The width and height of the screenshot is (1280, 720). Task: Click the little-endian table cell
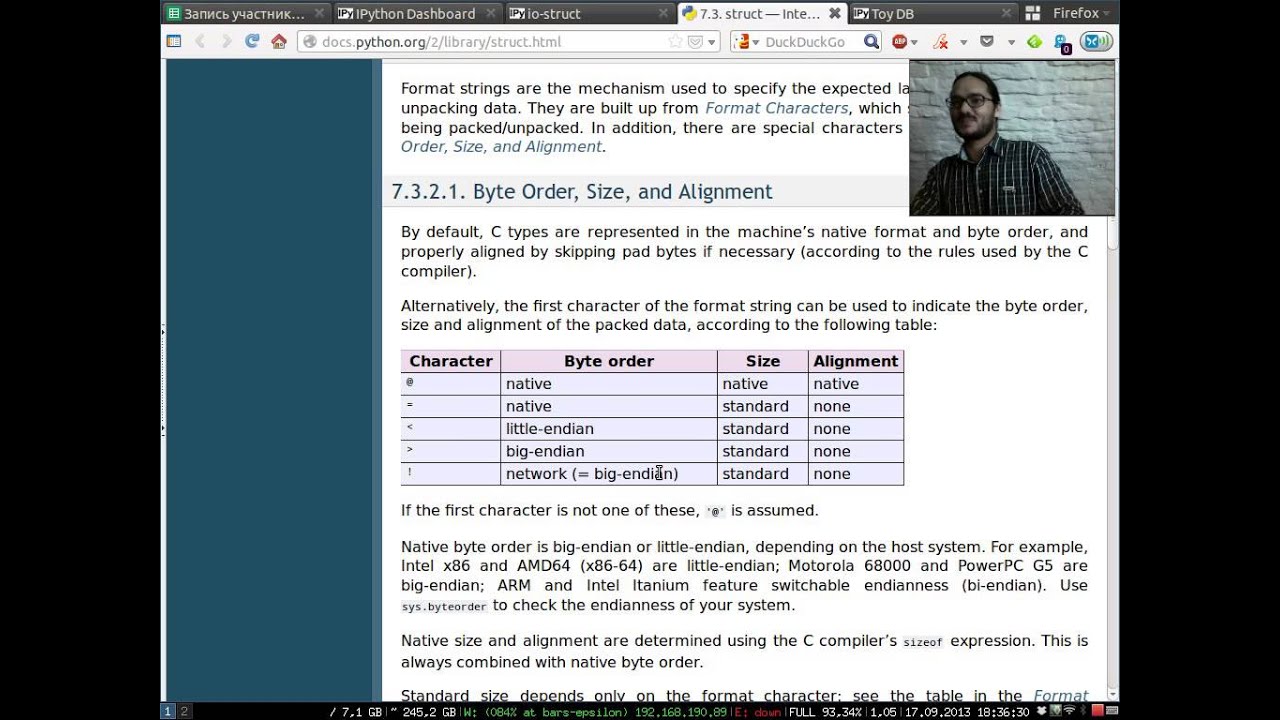click(x=609, y=429)
